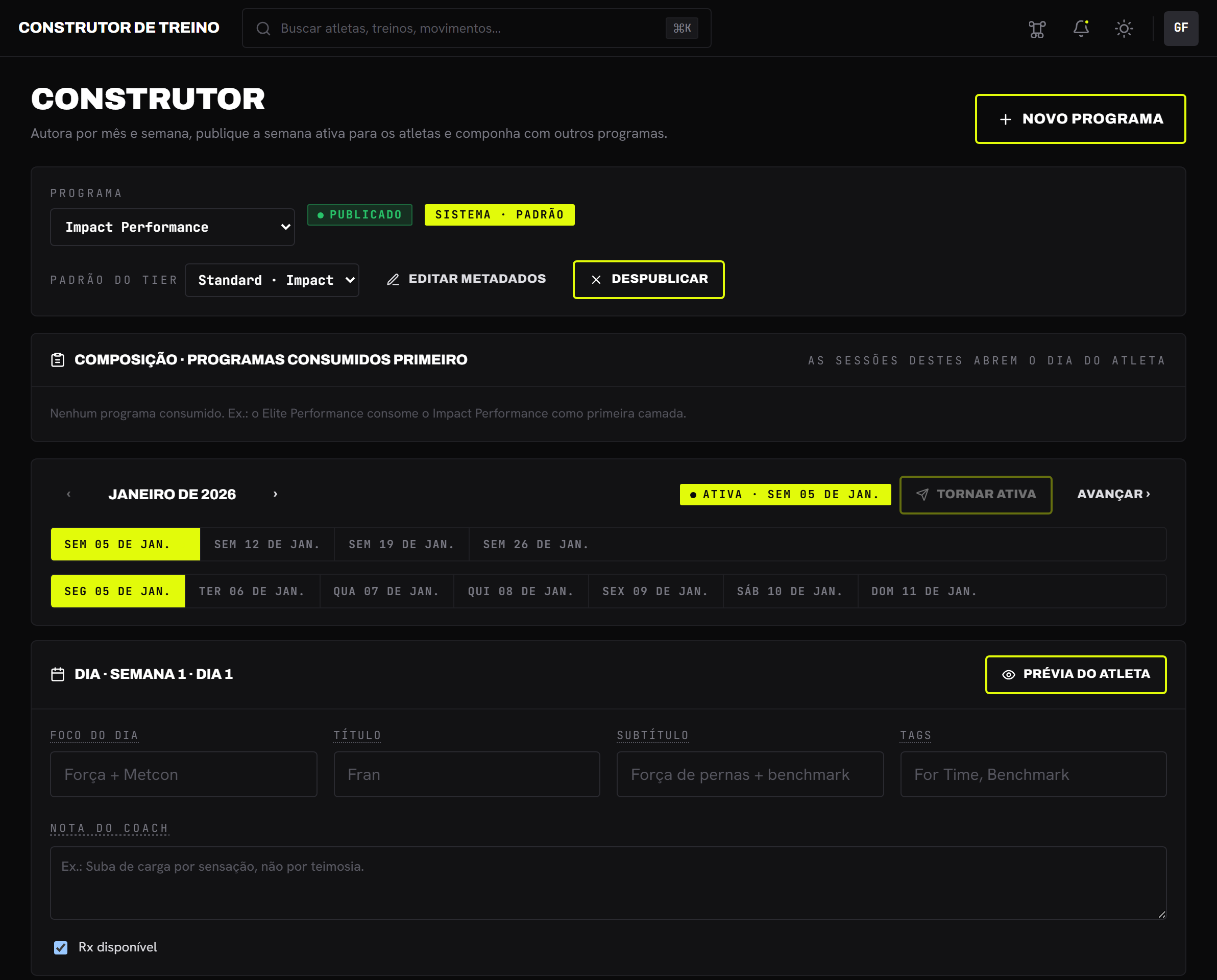
Task: Toggle the light theme sun icon
Action: coord(1124,28)
